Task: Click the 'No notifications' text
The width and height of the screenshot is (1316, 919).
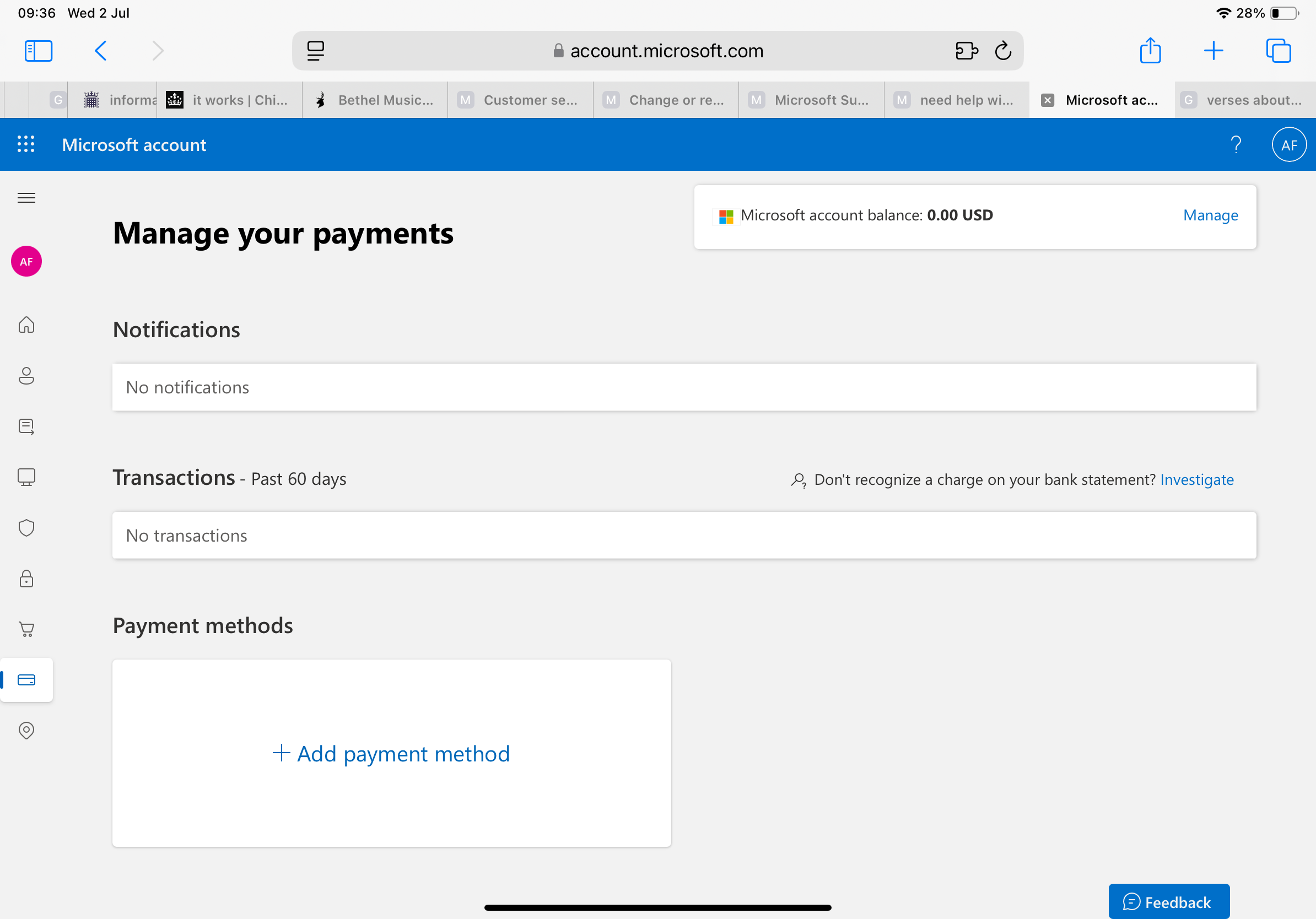Action: click(187, 387)
